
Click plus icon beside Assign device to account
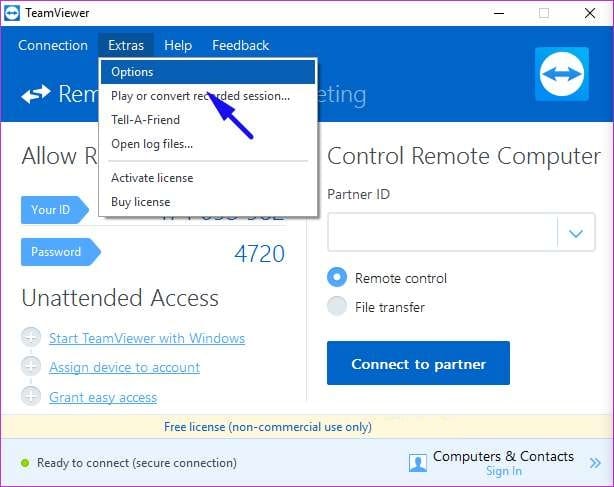pos(31,366)
